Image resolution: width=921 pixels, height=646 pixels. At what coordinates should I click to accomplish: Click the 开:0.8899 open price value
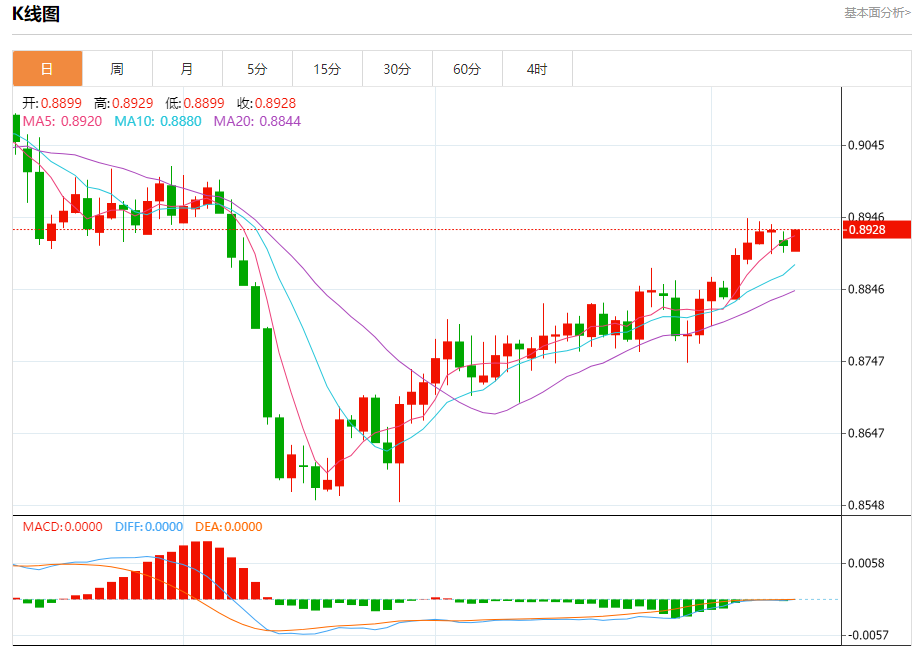point(52,103)
